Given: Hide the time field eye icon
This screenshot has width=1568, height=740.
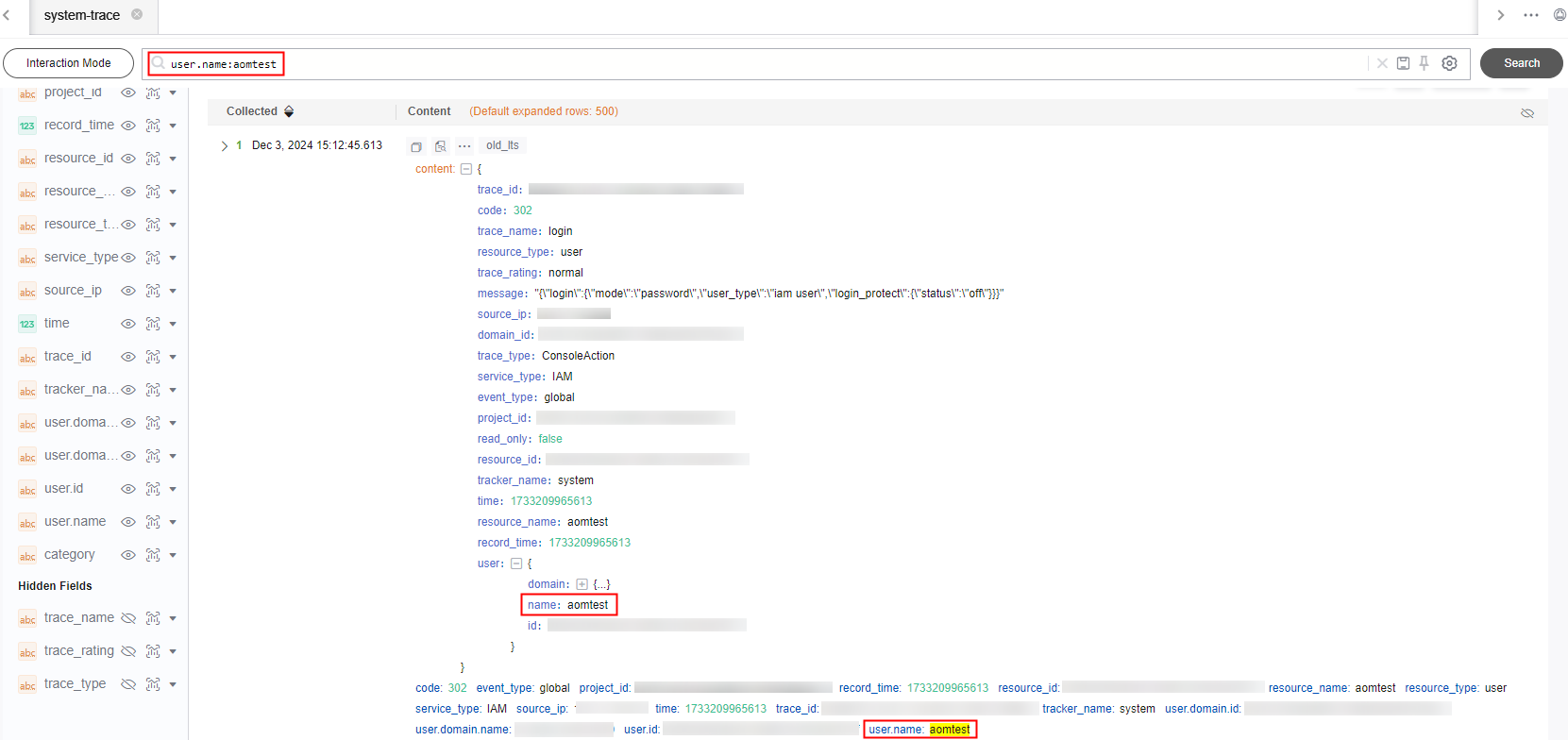Looking at the screenshot, I should tap(128, 324).
